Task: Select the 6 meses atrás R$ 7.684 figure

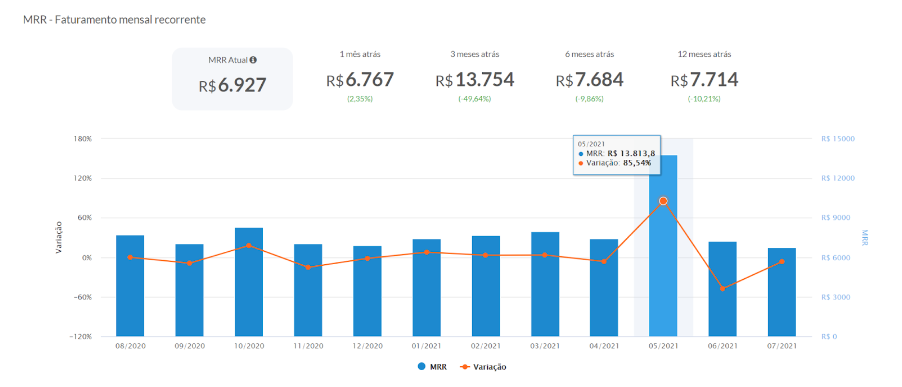Action: 590,80
